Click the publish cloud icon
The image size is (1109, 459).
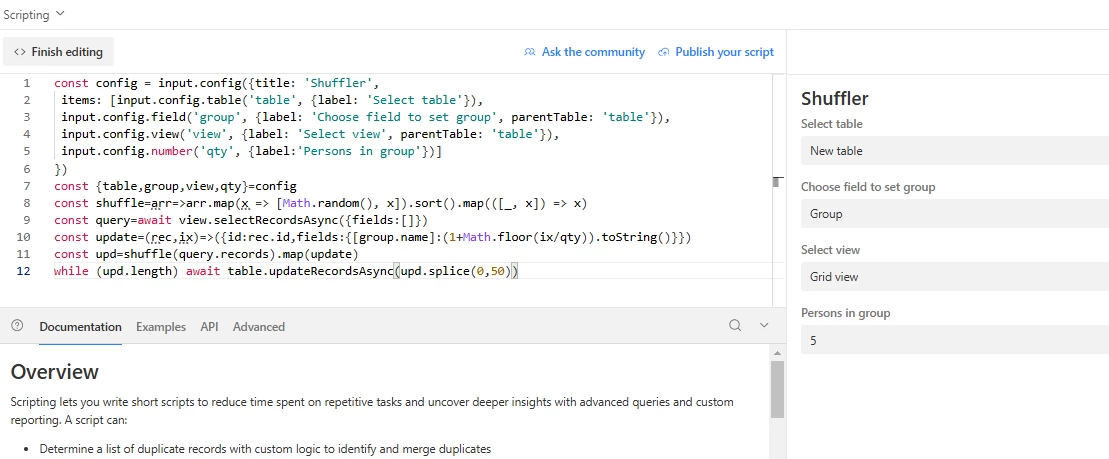click(x=663, y=52)
